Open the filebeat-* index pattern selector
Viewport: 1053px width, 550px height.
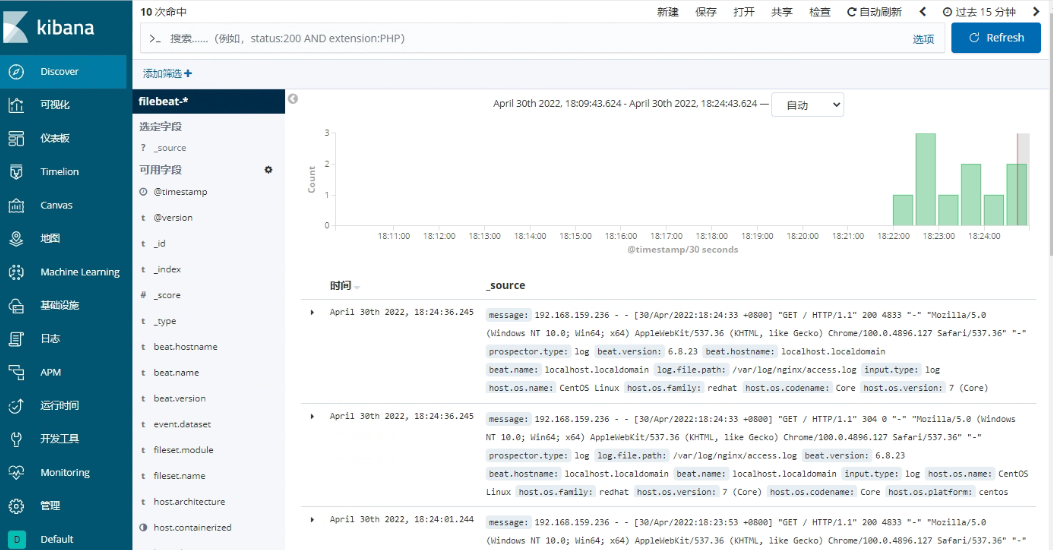click(208, 101)
